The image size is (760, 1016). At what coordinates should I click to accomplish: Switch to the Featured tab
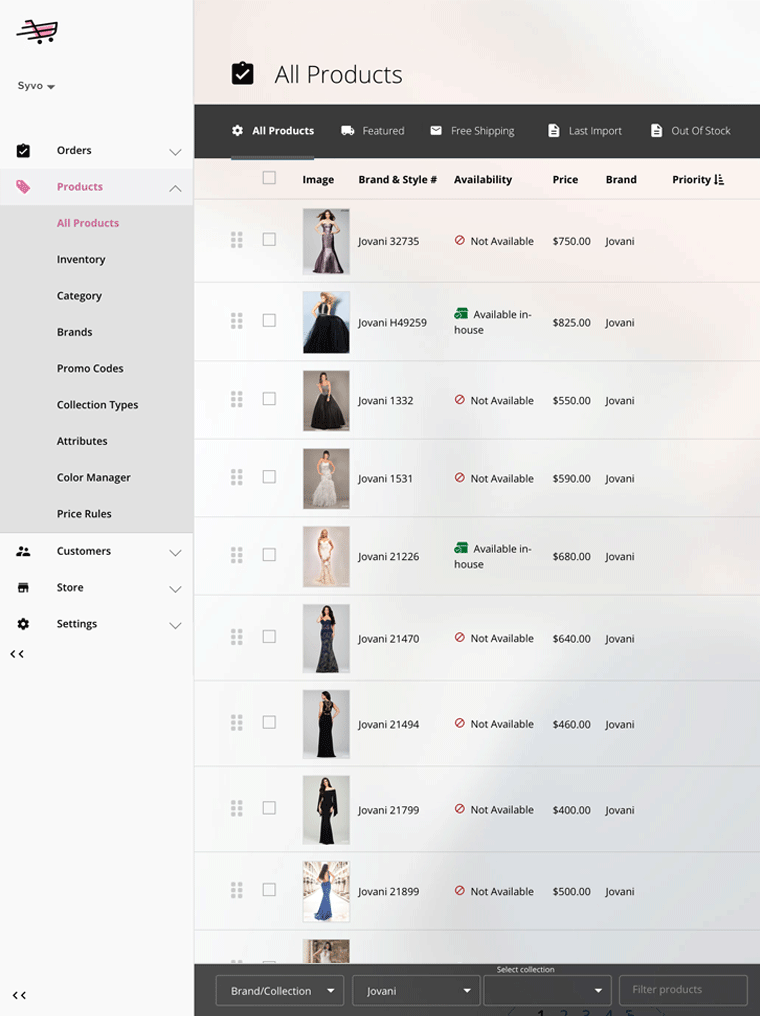(373, 131)
